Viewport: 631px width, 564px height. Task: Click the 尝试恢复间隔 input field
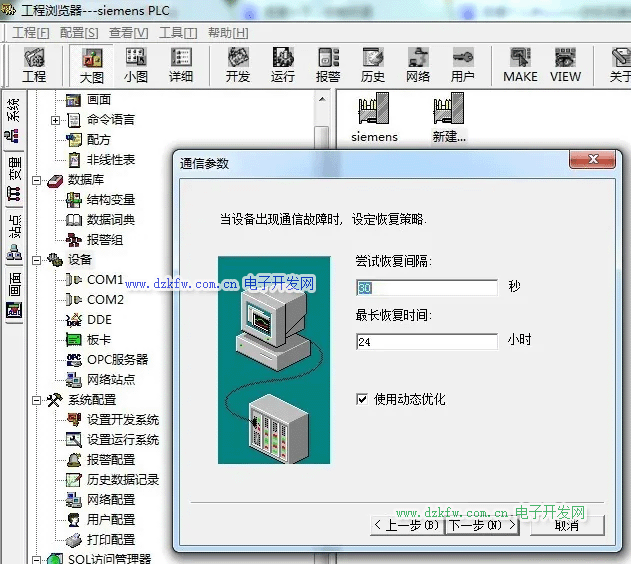click(426, 288)
